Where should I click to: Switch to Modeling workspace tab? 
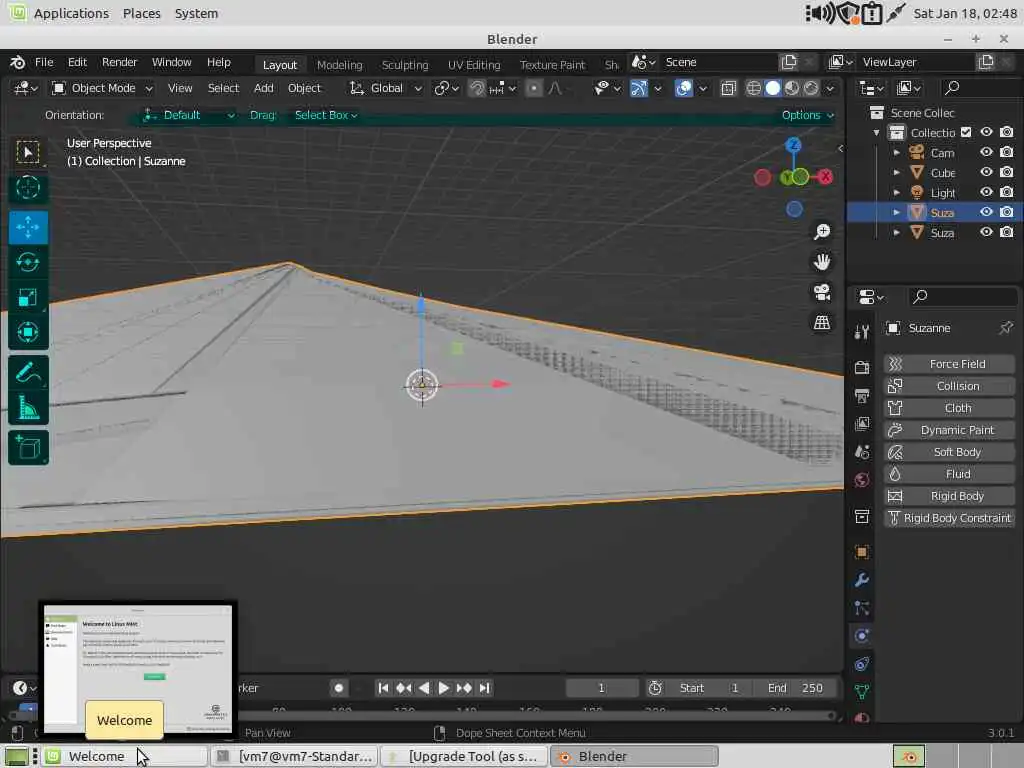coord(340,65)
